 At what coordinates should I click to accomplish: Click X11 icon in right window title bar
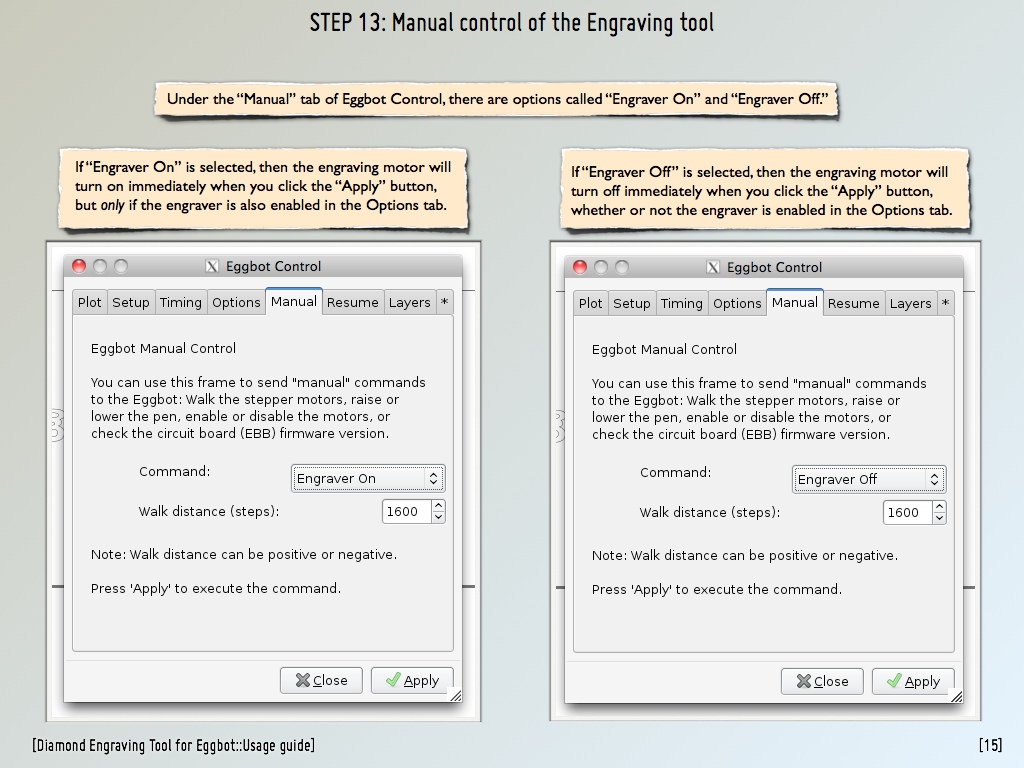pyautogui.click(x=713, y=267)
